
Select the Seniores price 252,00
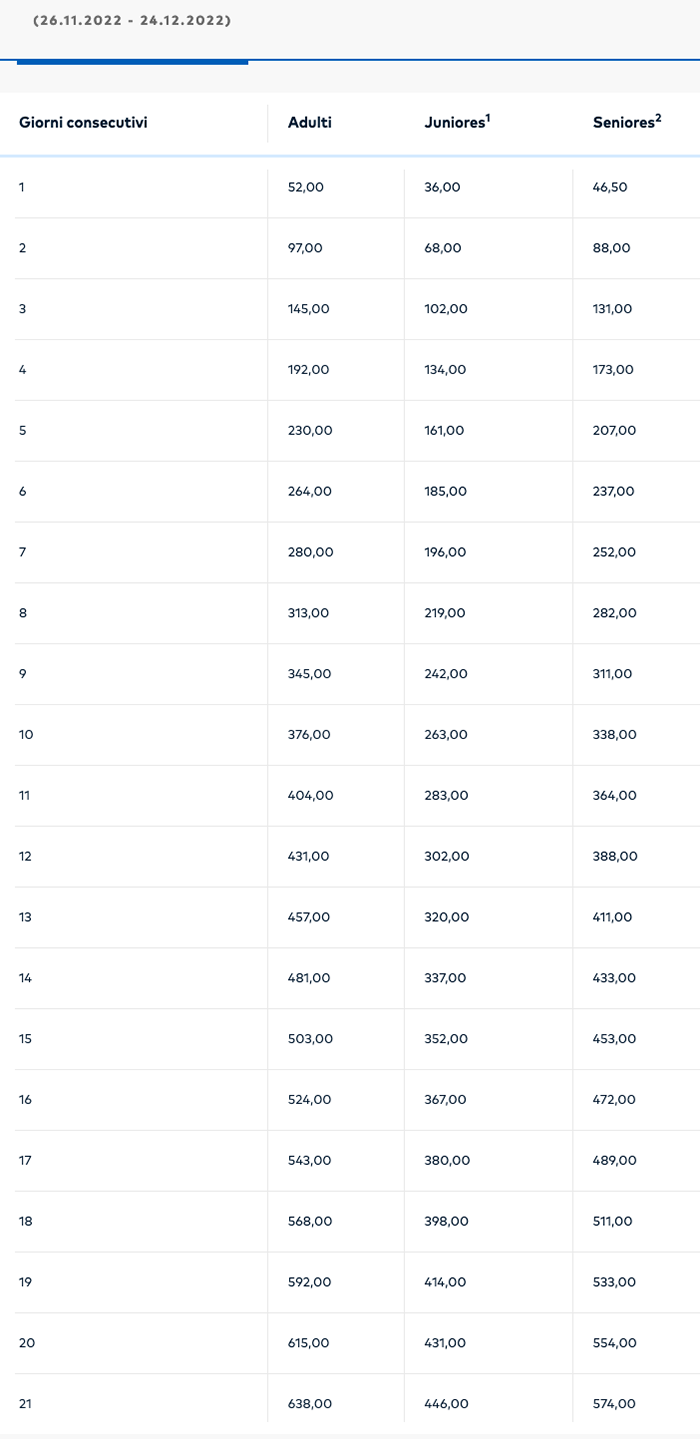(x=614, y=552)
